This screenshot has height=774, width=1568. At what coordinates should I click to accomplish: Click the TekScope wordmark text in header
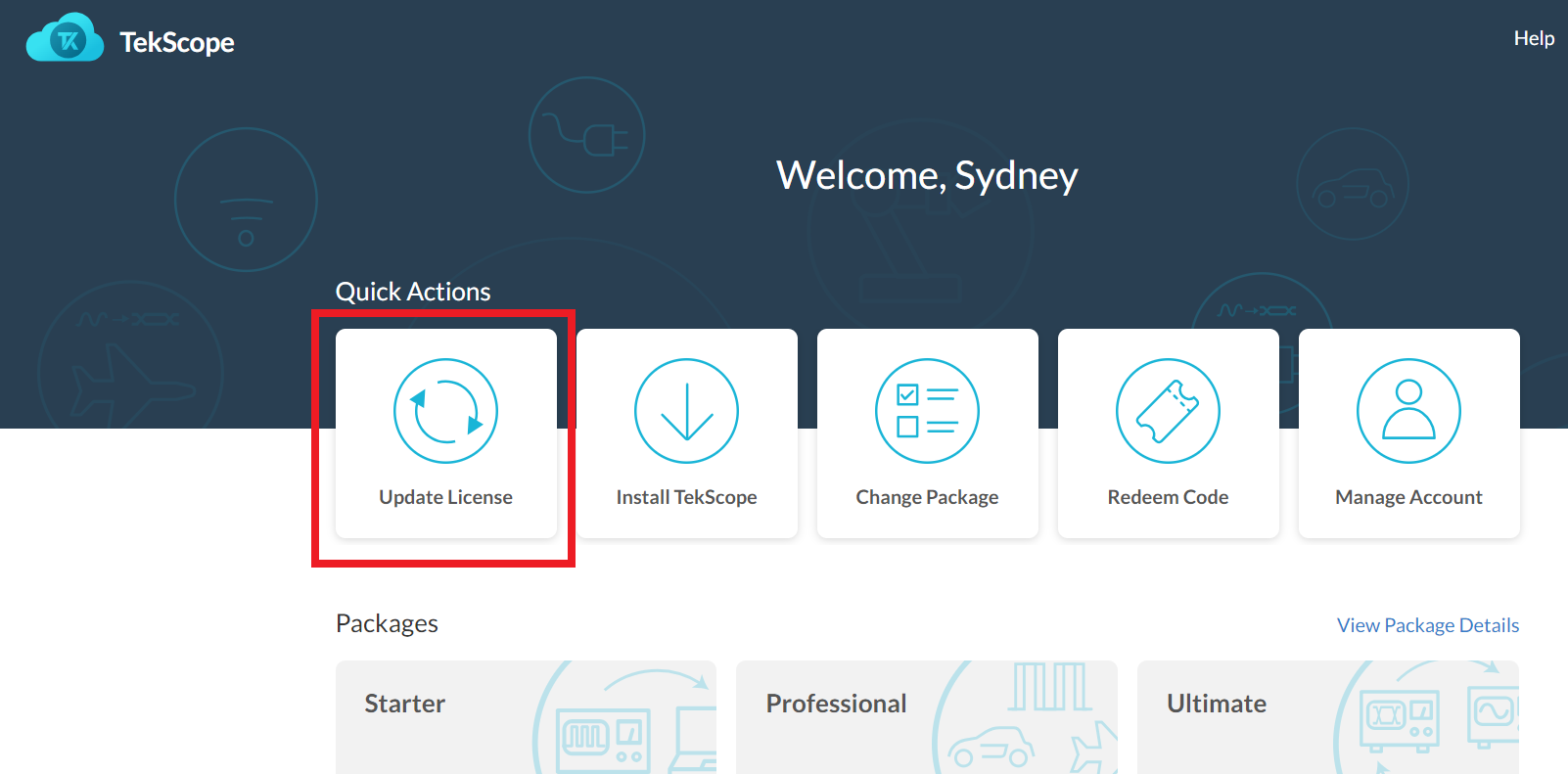177,43
